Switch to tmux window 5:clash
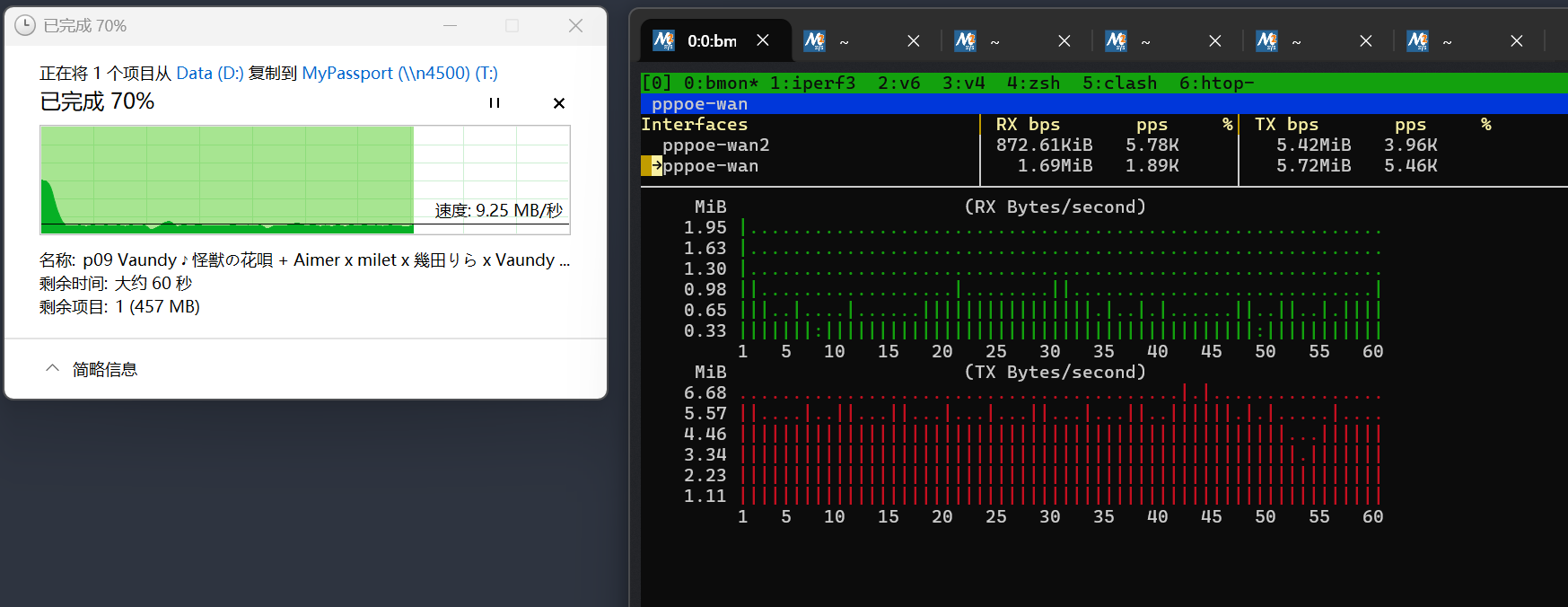The width and height of the screenshot is (1568, 607). point(1118,84)
